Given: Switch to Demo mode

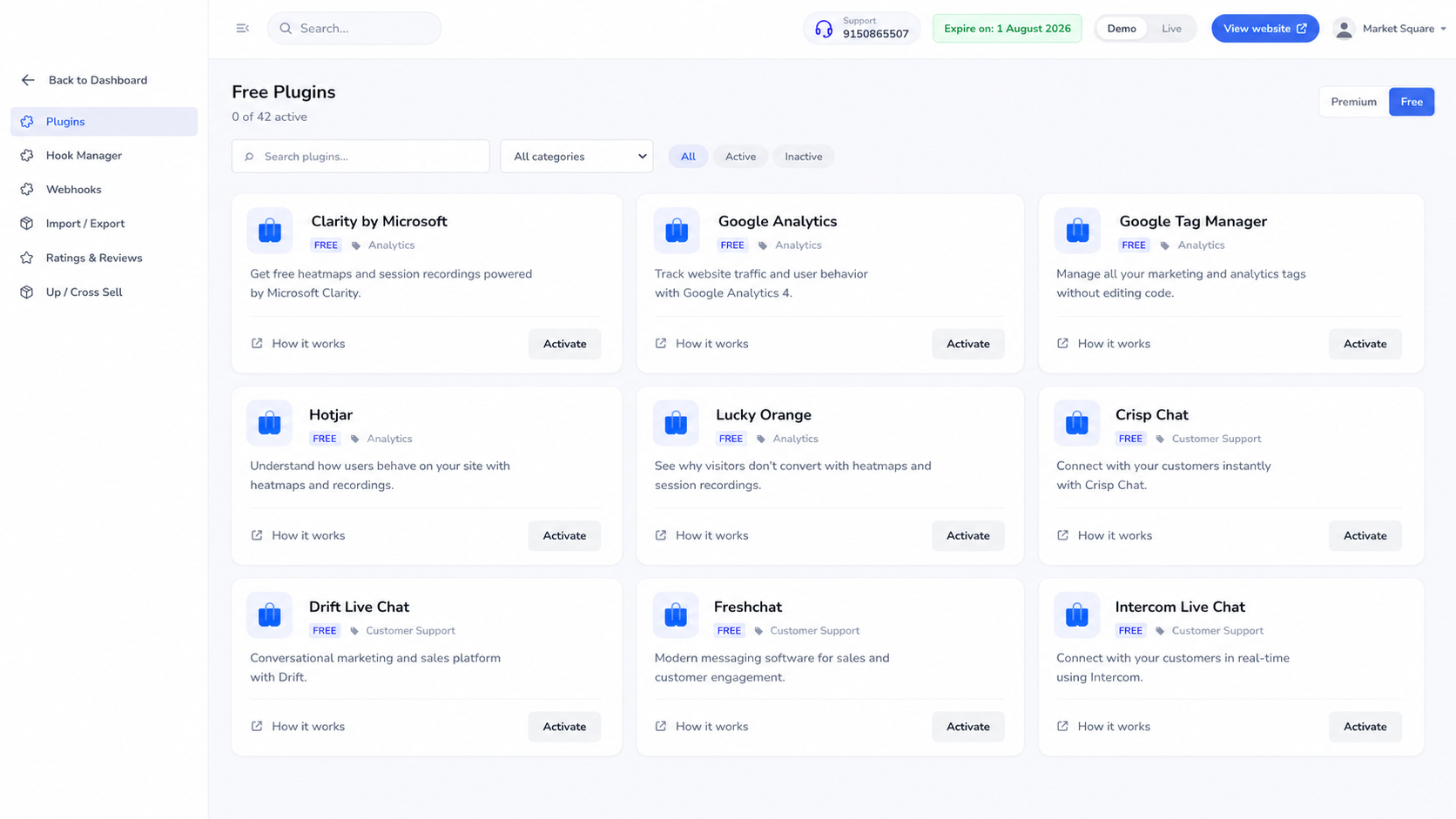Looking at the screenshot, I should pos(1122,29).
